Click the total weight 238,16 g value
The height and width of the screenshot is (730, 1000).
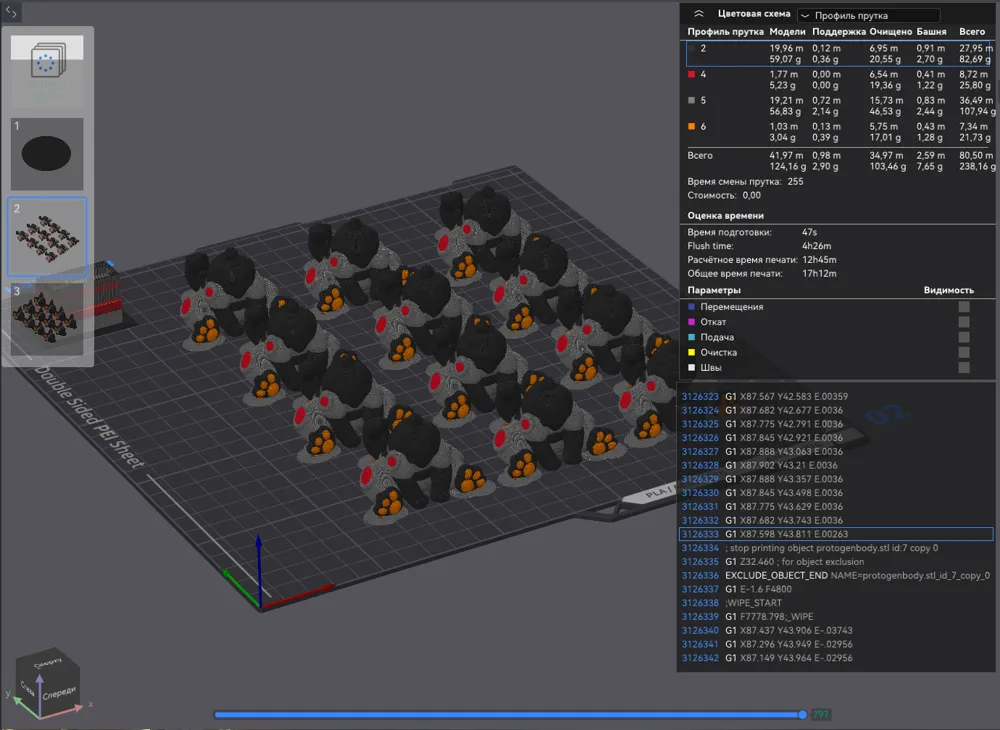[x=977, y=166]
